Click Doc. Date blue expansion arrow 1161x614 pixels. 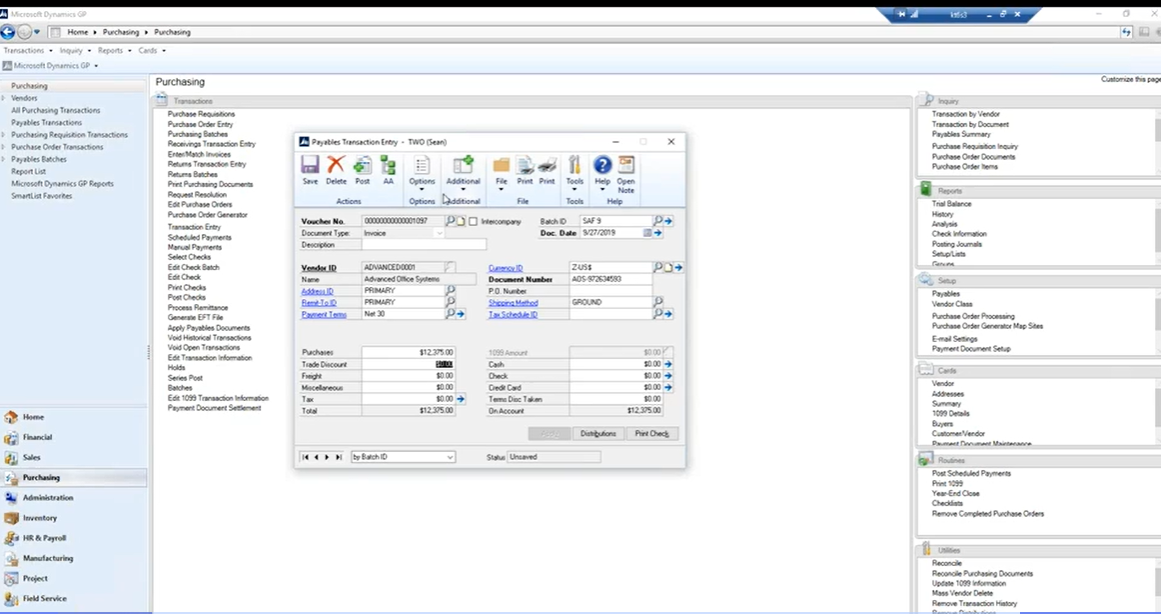tap(658, 233)
